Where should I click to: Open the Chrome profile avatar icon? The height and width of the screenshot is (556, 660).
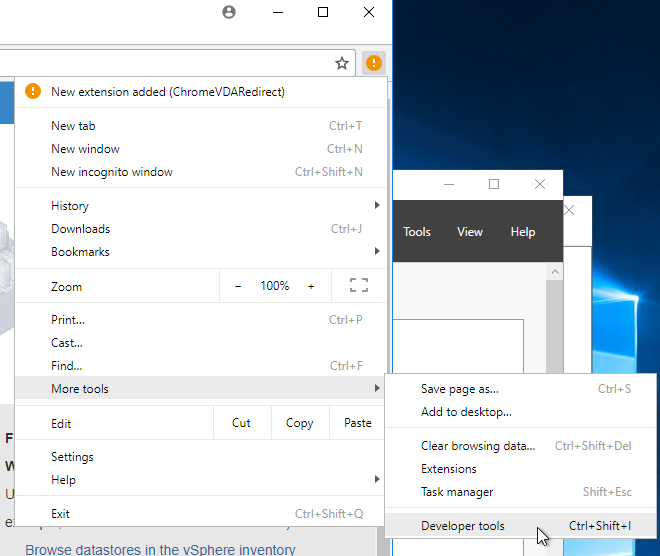[x=229, y=12]
